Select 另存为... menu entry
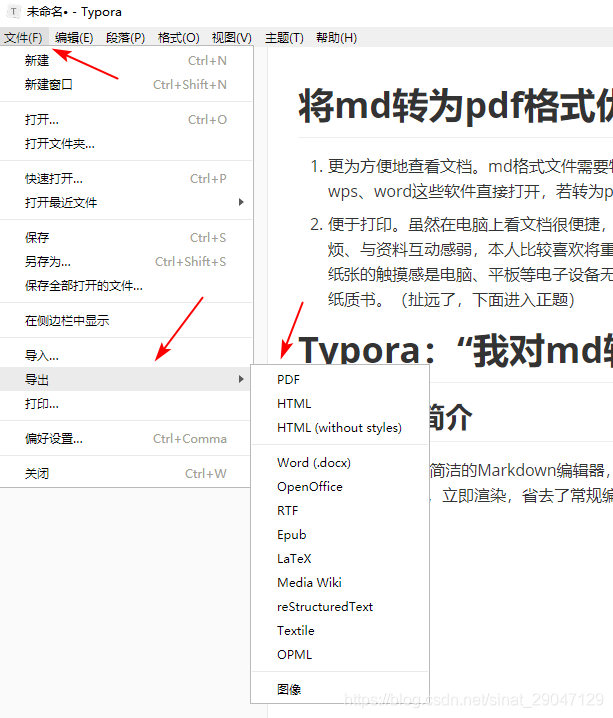The image size is (613, 718). click(126, 261)
